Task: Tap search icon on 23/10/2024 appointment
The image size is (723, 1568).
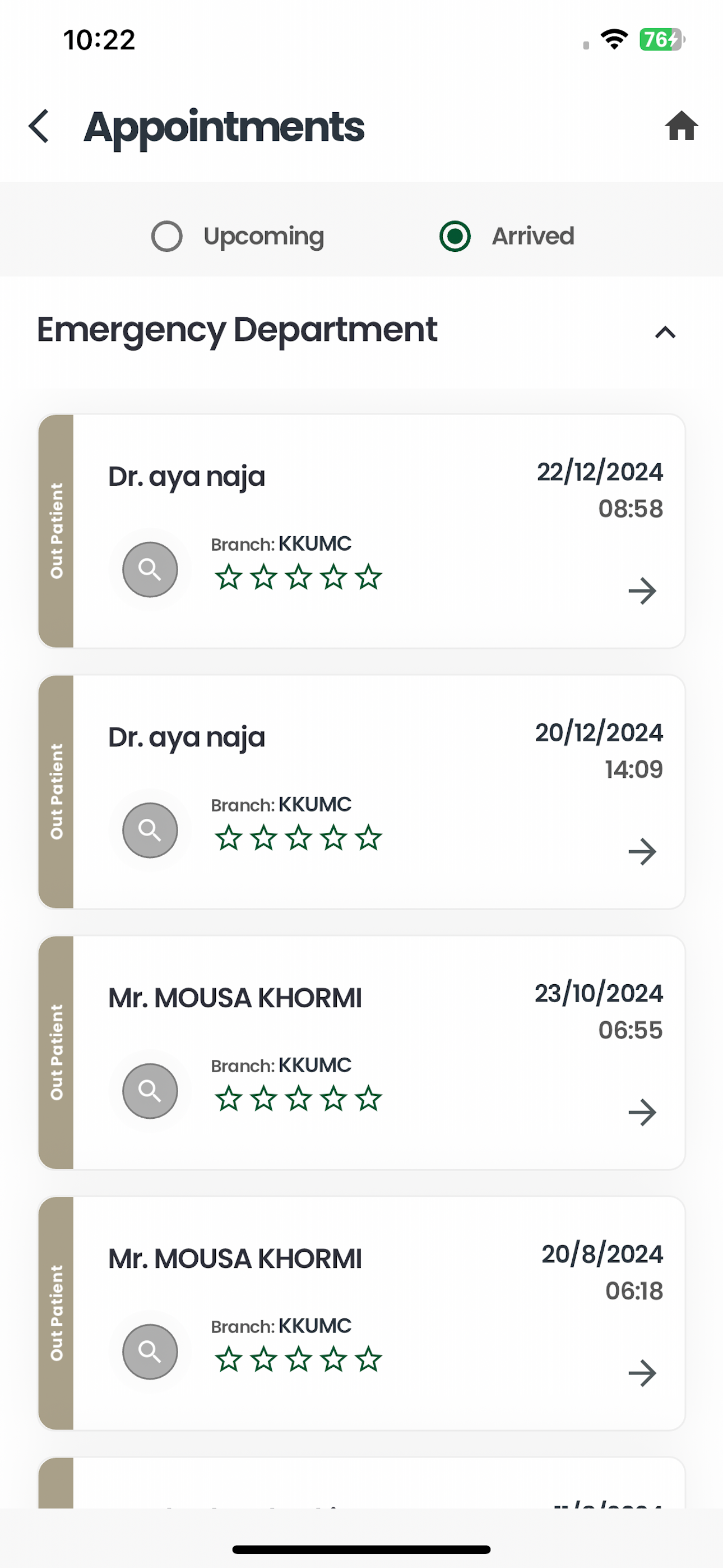Action: coord(150,1091)
